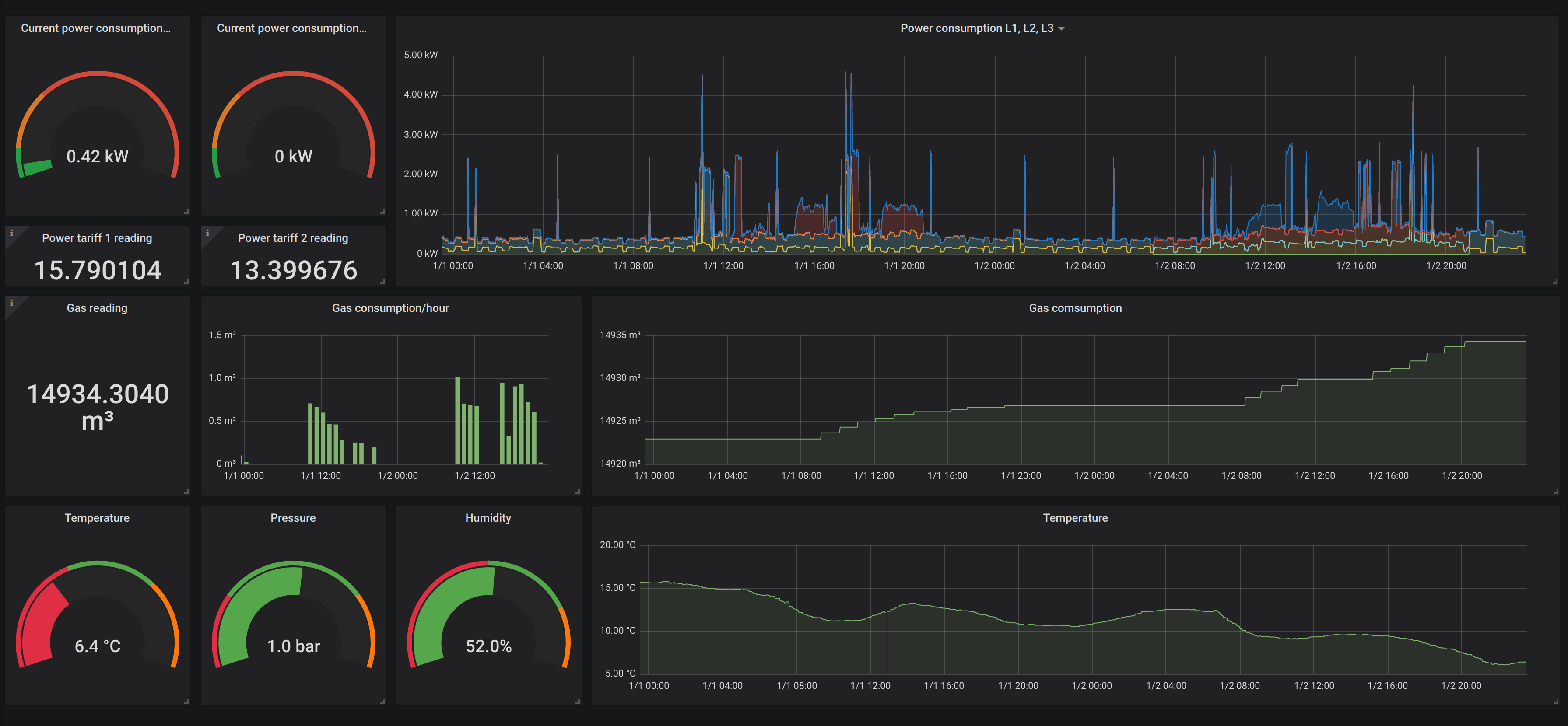Image resolution: width=1568 pixels, height=726 pixels.
Task: Open the Gas comsumption panel title menu
Action: click(x=1075, y=308)
